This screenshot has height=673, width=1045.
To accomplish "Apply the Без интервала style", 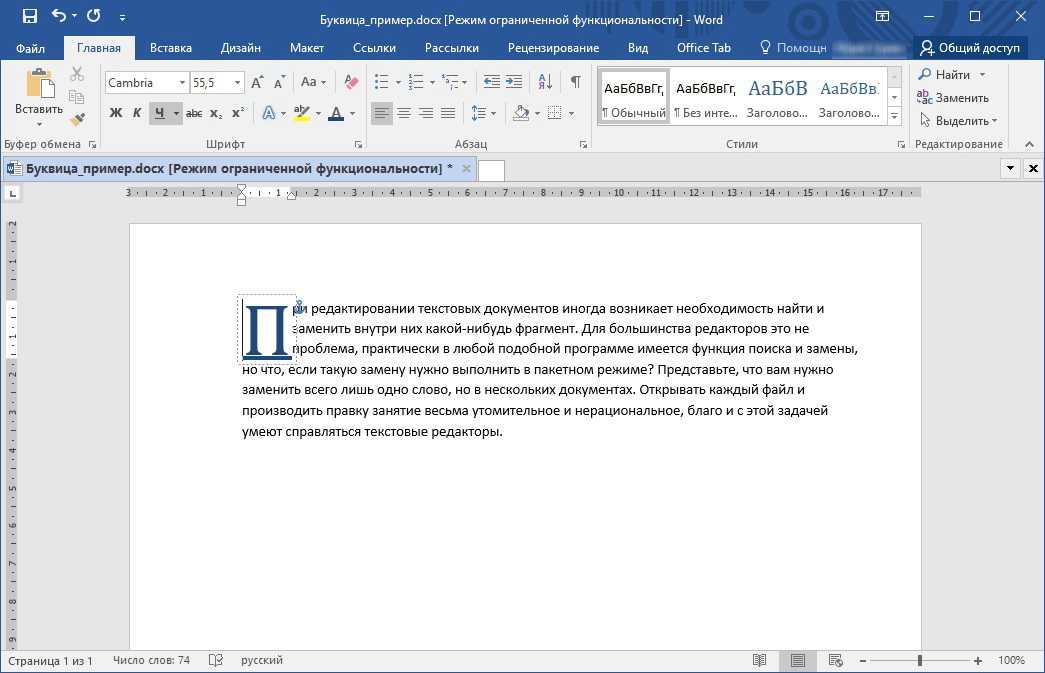I will (x=705, y=97).
